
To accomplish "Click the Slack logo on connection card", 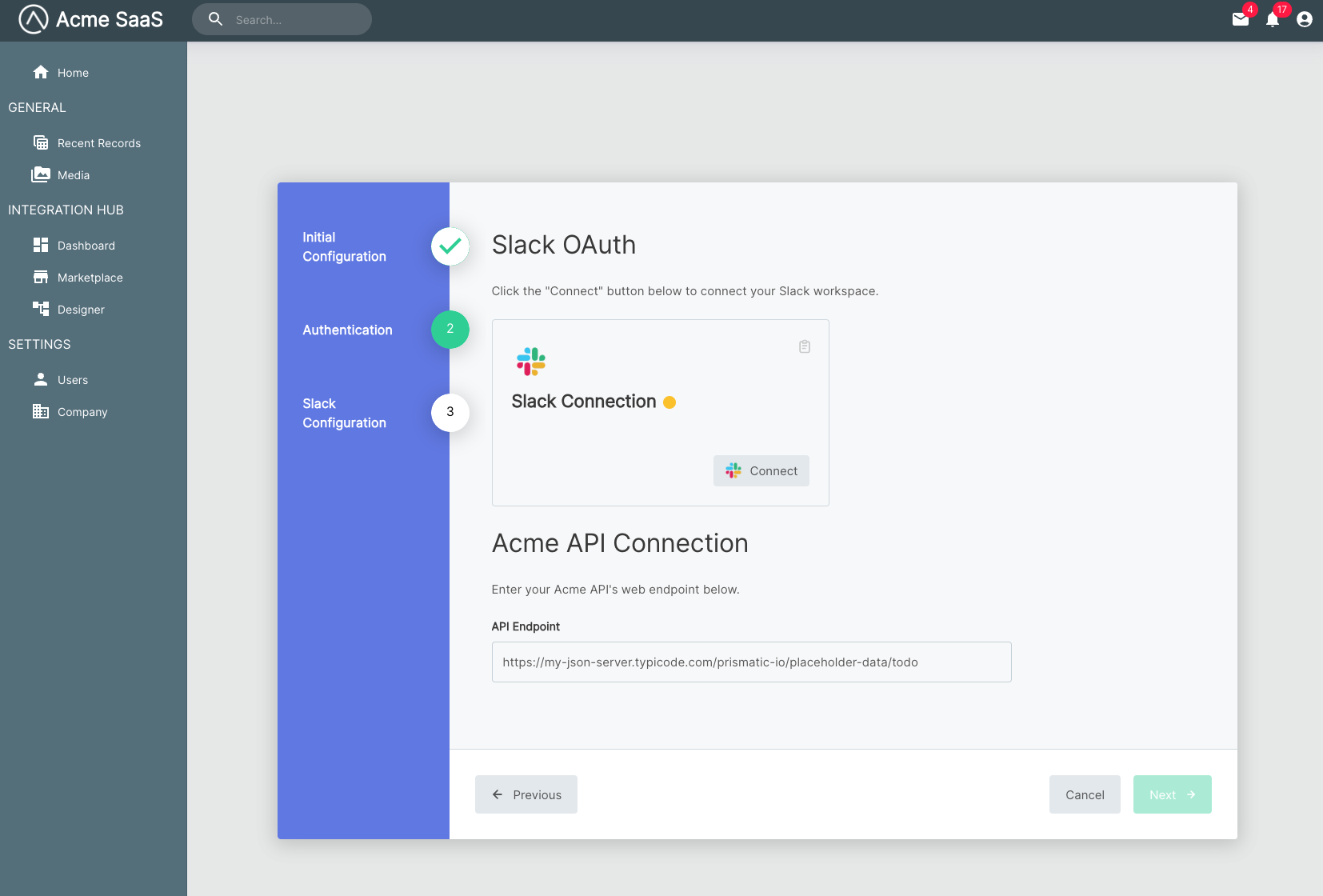I will click(531, 362).
